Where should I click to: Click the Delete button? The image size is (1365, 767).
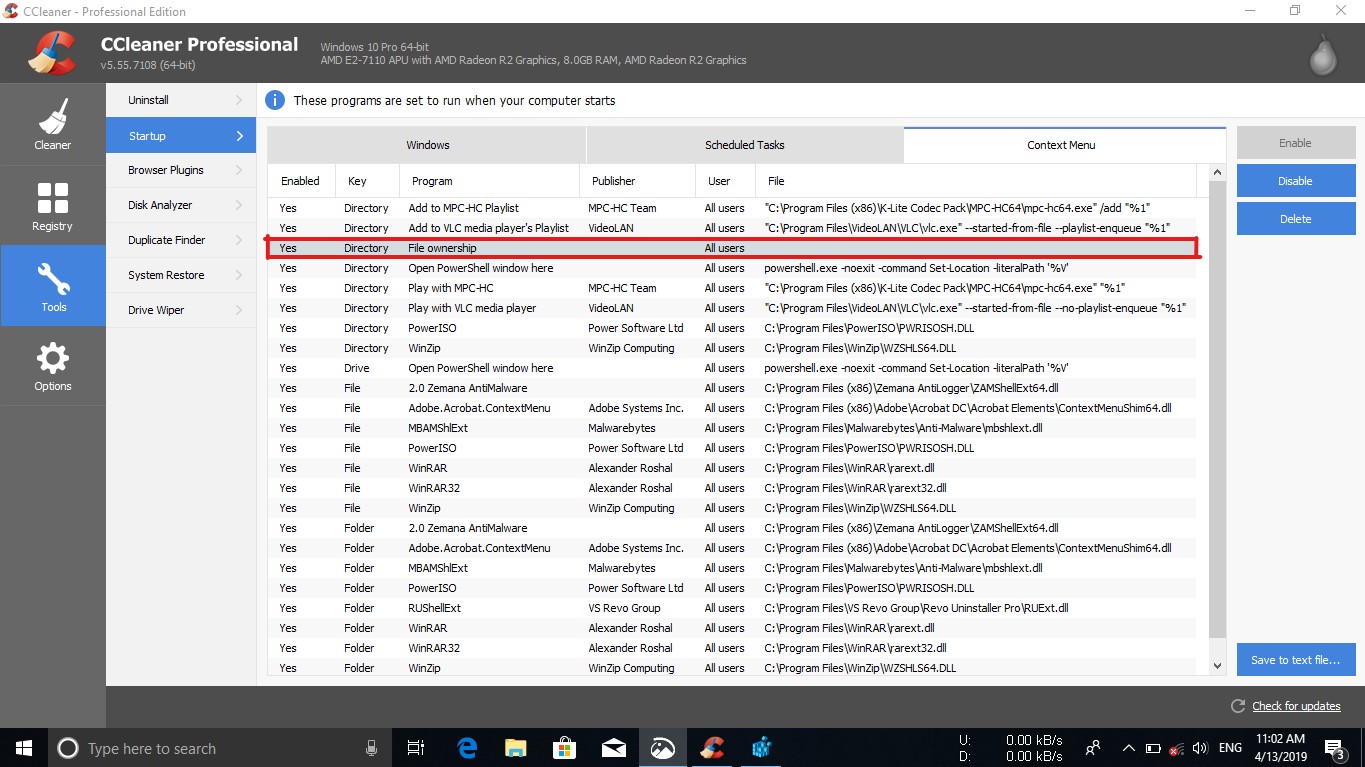pos(1295,219)
